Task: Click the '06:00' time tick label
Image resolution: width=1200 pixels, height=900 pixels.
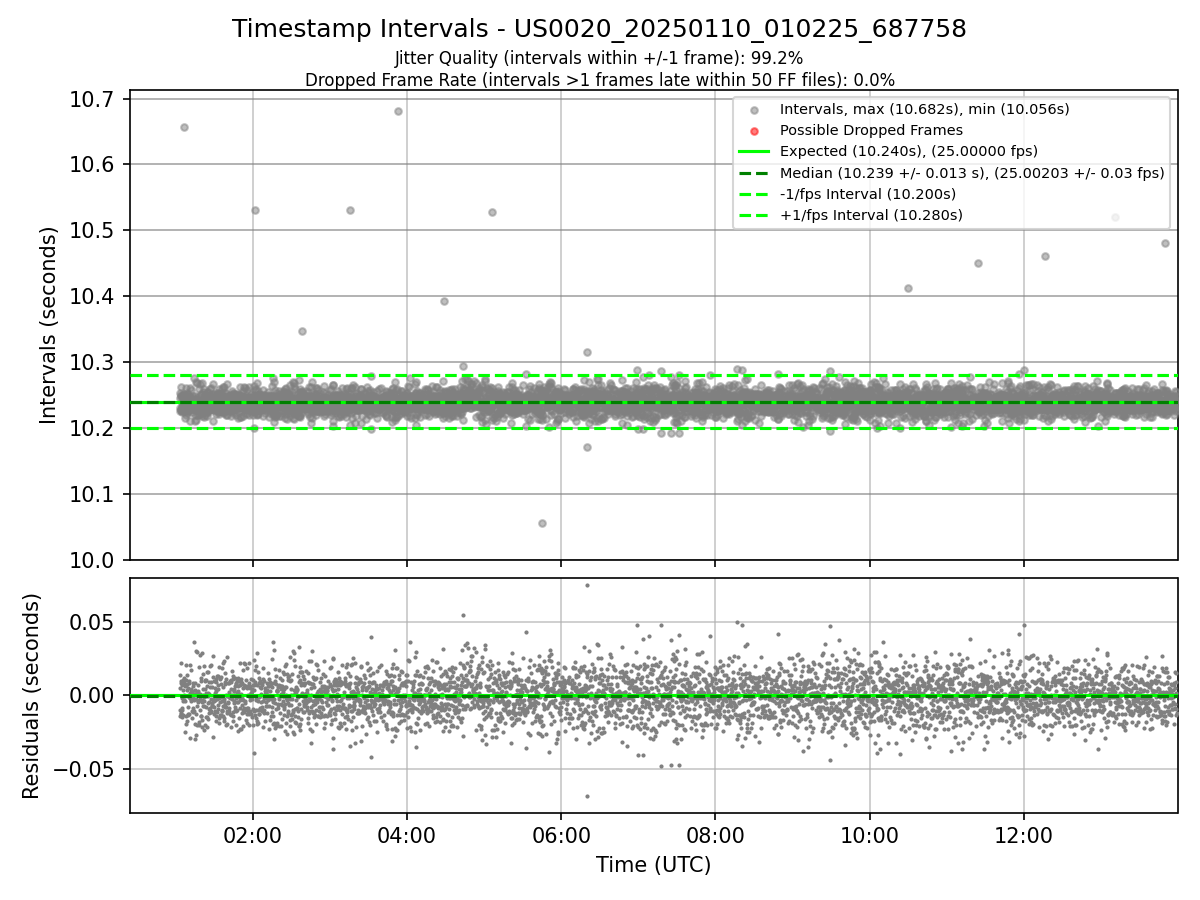Action: tap(560, 834)
